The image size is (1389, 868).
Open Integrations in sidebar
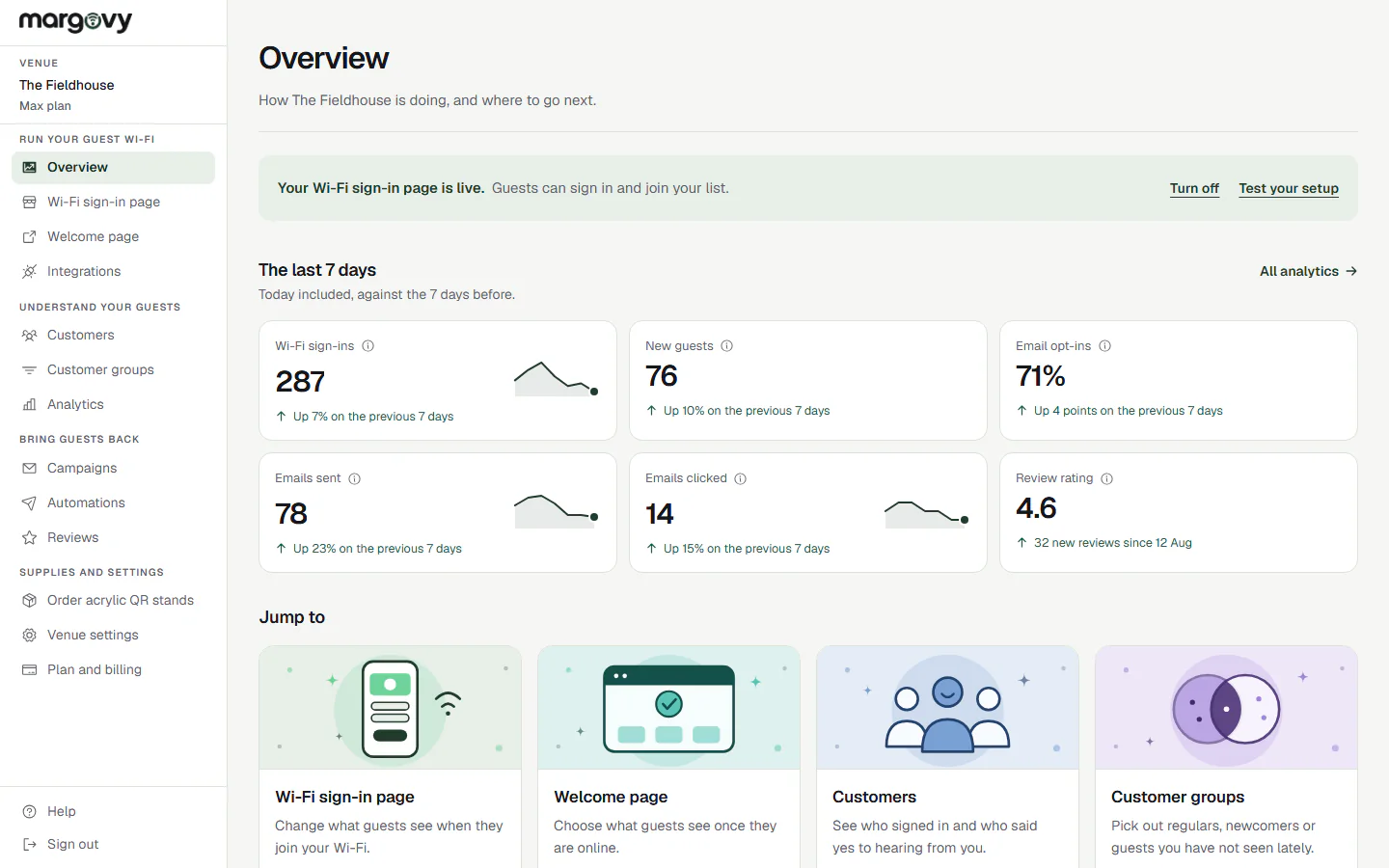pos(113,271)
